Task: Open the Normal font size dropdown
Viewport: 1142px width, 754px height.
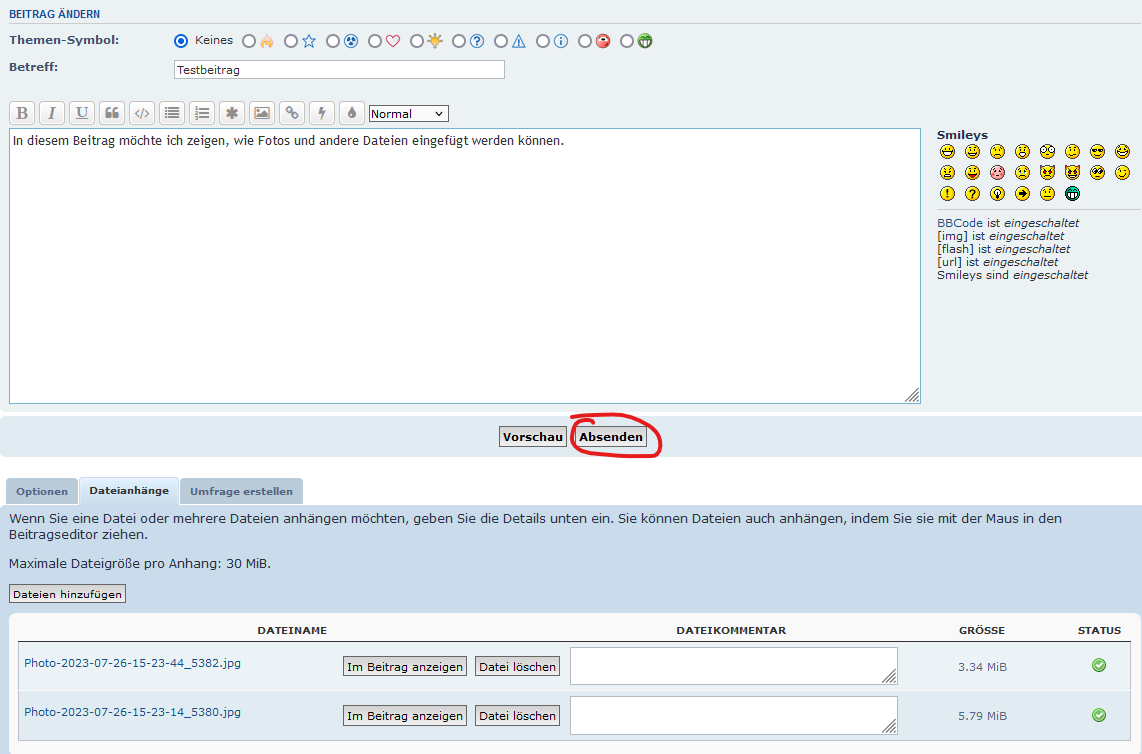Action: coord(408,114)
